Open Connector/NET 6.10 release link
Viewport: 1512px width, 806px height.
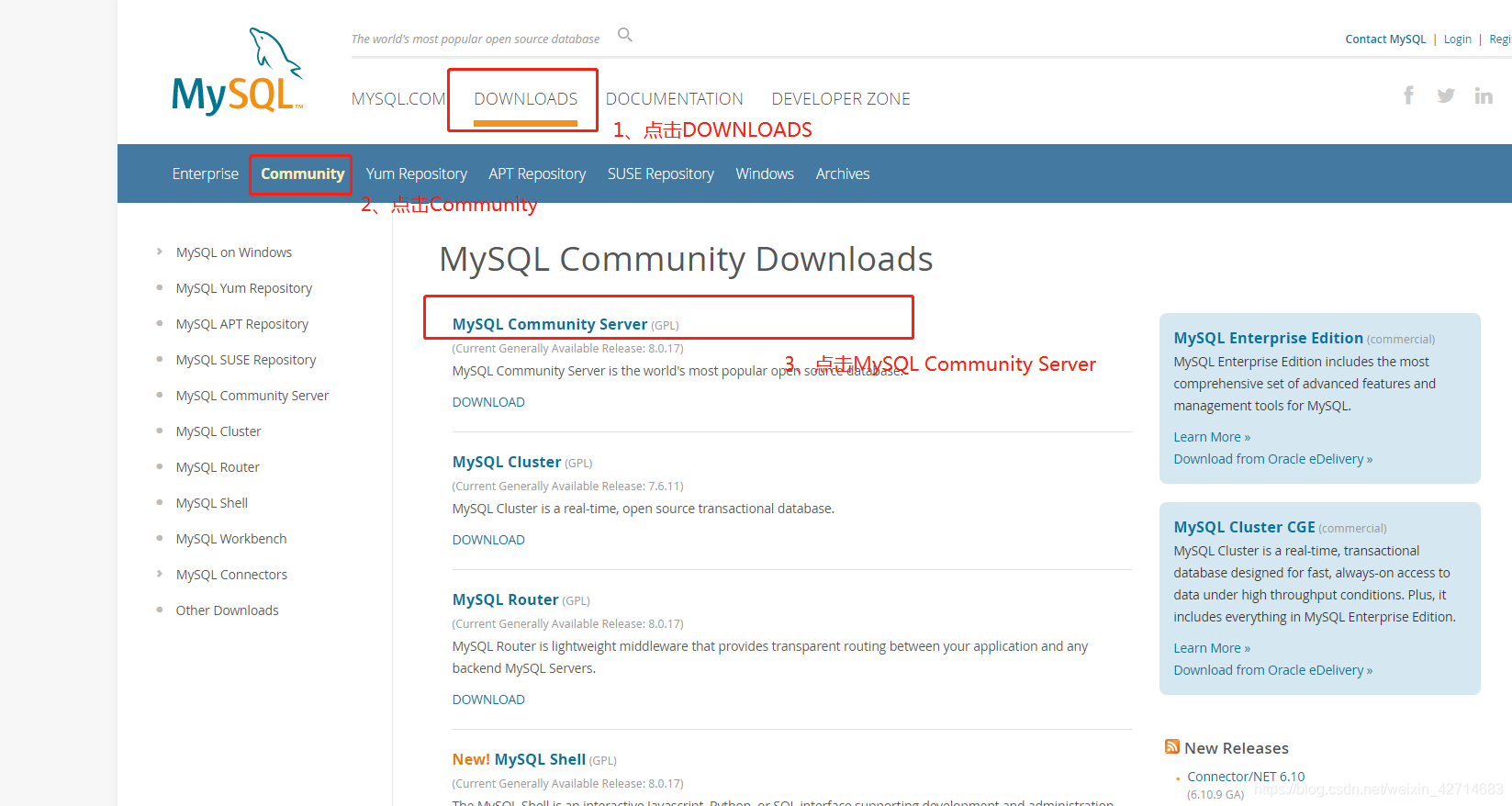(x=1246, y=777)
